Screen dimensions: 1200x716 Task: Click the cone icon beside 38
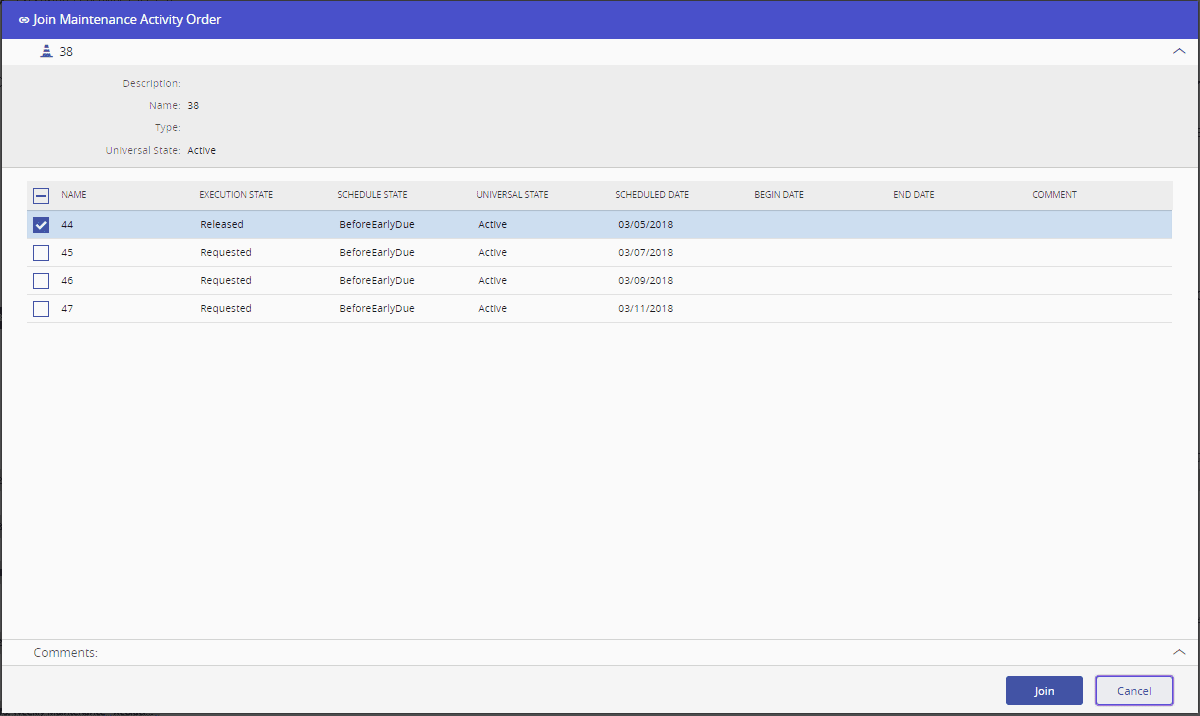[x=46, y=51]
